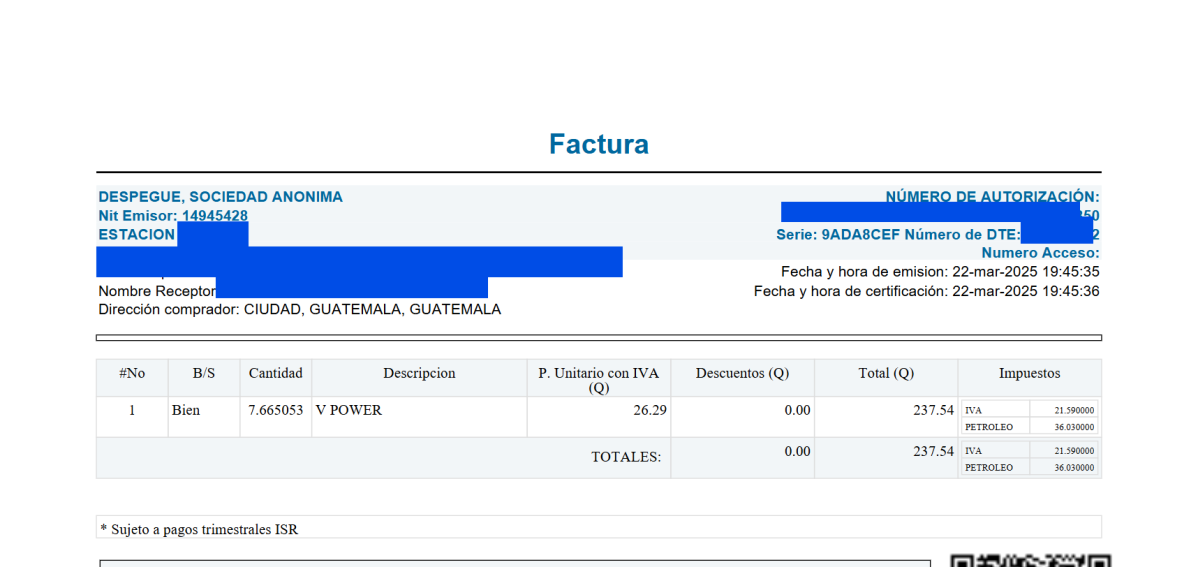Click the PETROLEO tax entry in TOTALES row
The height and width of the screenshot is (567, 1198).
[989, 467]
